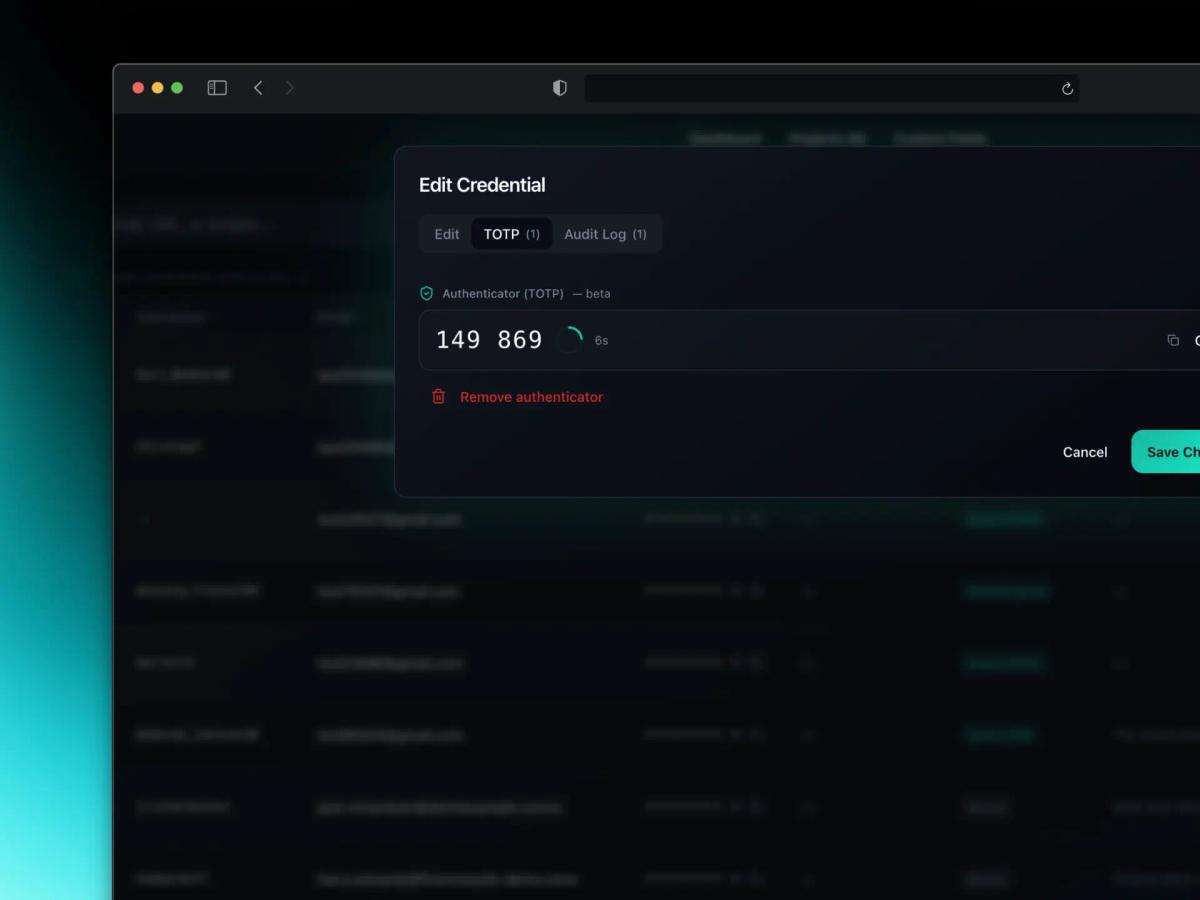Click the trash icon beside Remove authenticator
The image size is (1200, 900).
click(438, 397)
